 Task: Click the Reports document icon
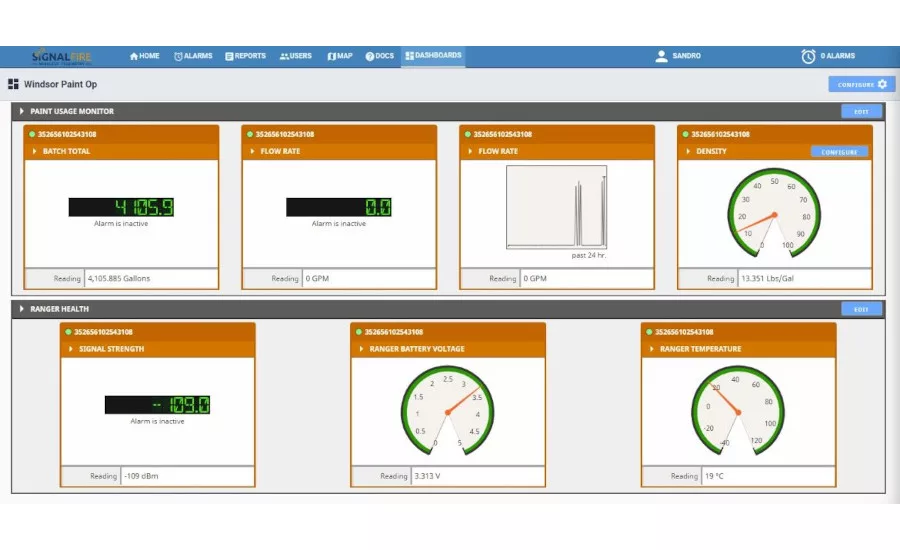229,57
